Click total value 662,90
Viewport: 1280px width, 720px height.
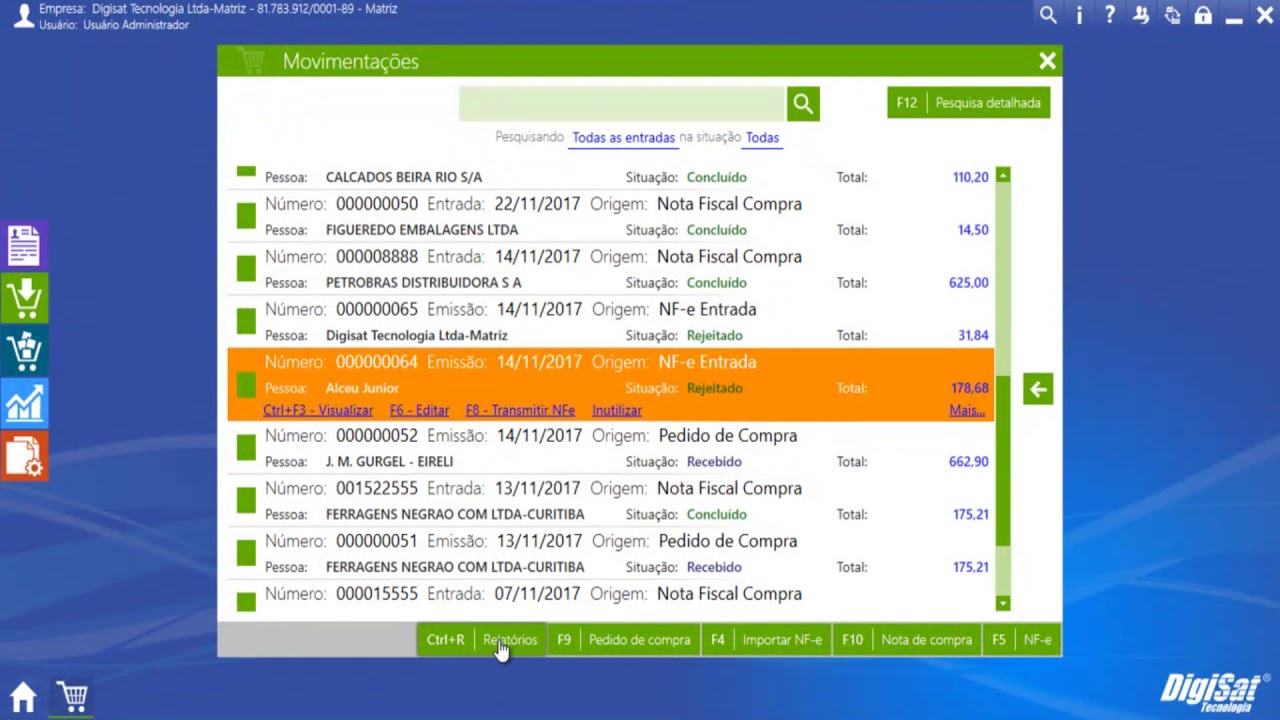[x=968, y=462]
